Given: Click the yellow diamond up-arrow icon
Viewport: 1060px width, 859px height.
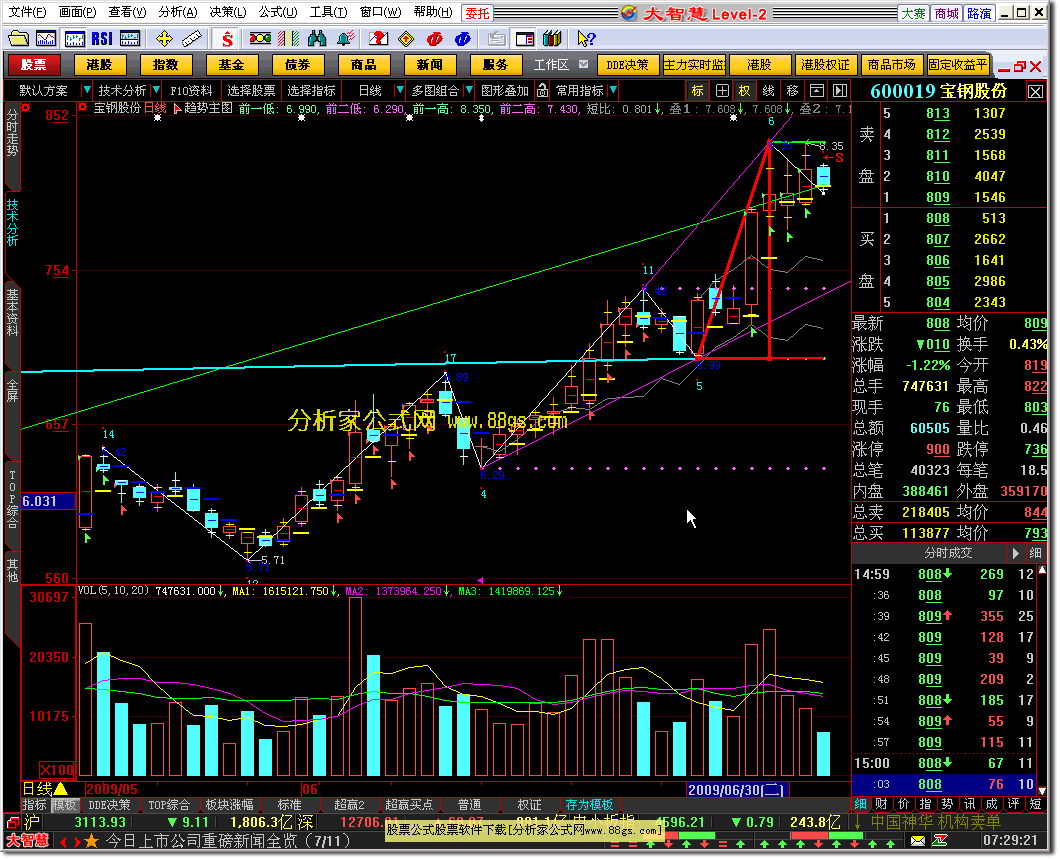Looking at the screenshot, I should (x=406, y=39).
